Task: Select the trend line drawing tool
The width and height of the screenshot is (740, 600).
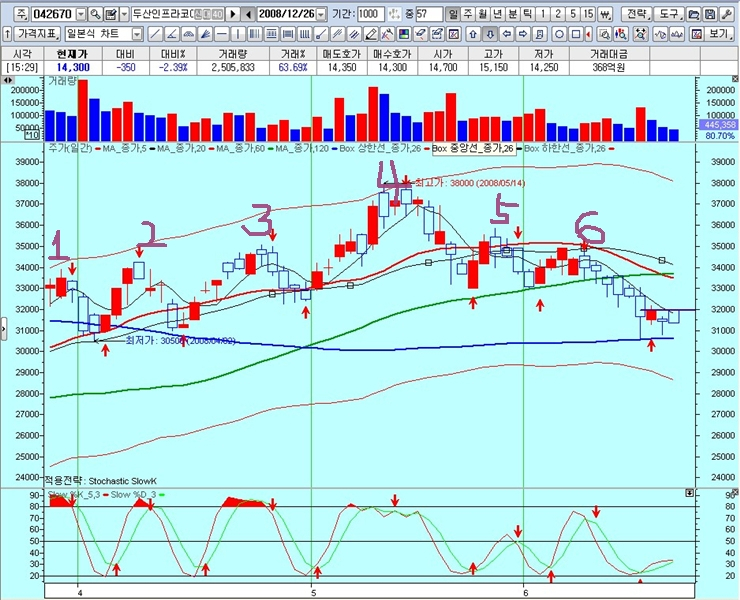Action: pyautogui.click(x=155, y=34)
